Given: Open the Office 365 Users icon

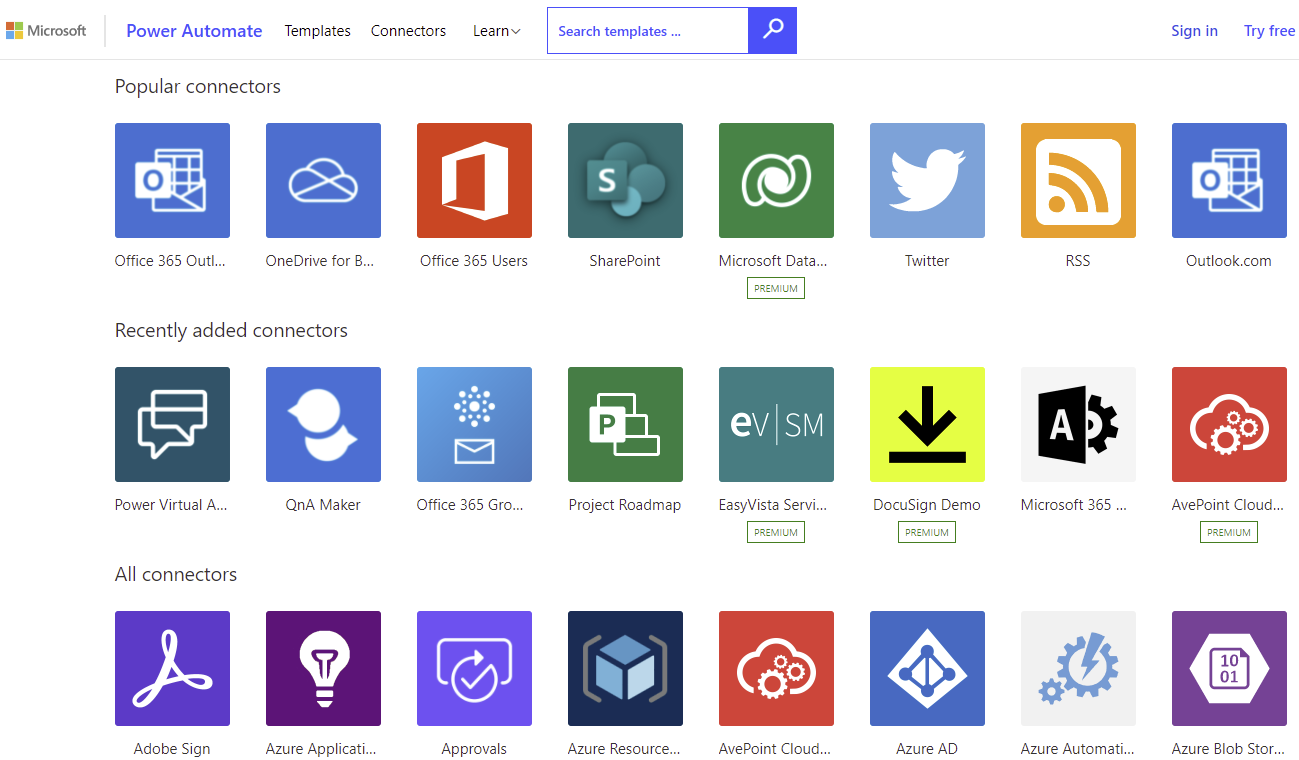Looking at the screenshot, I should point(474,181).
